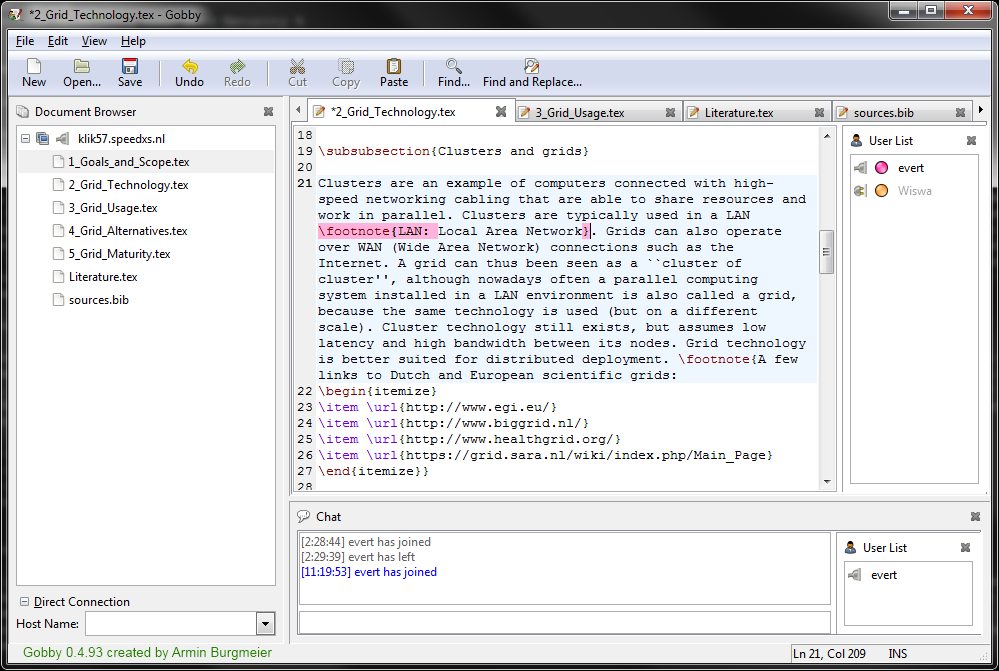Open the View menu

pos(94,41)
